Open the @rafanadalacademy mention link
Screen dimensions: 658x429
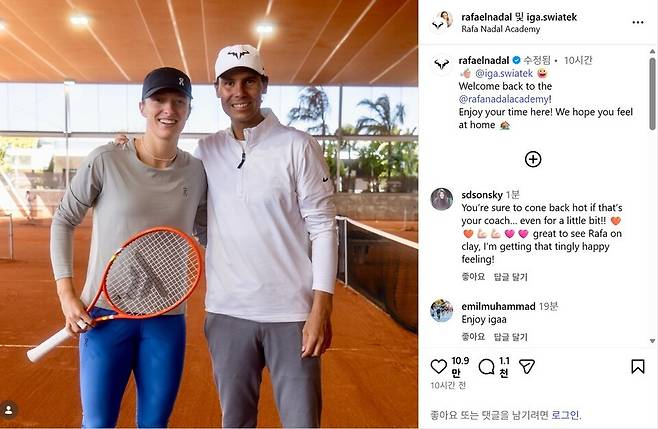[x=505, y=99]
